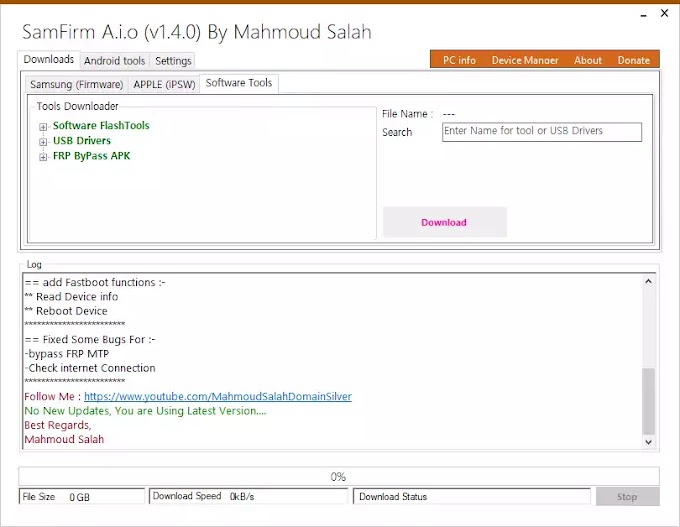Focus the tool search input field
The height and width of the screenshot is (527, 680).
[x=542, y=131]
